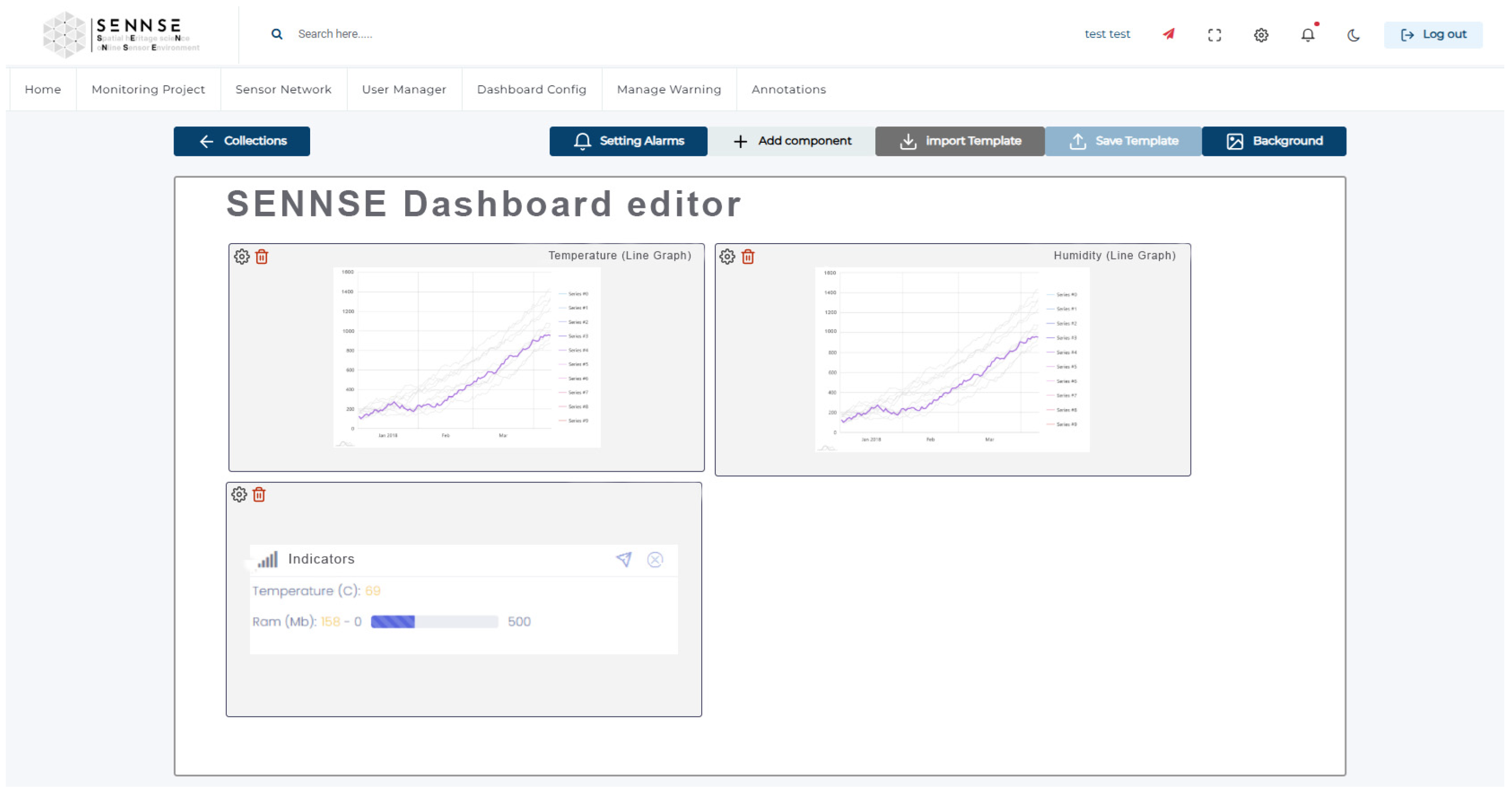The height and width of the screenshot is (793, 1512).
Task: Open the notifications bell in header
Action: 1308,35
